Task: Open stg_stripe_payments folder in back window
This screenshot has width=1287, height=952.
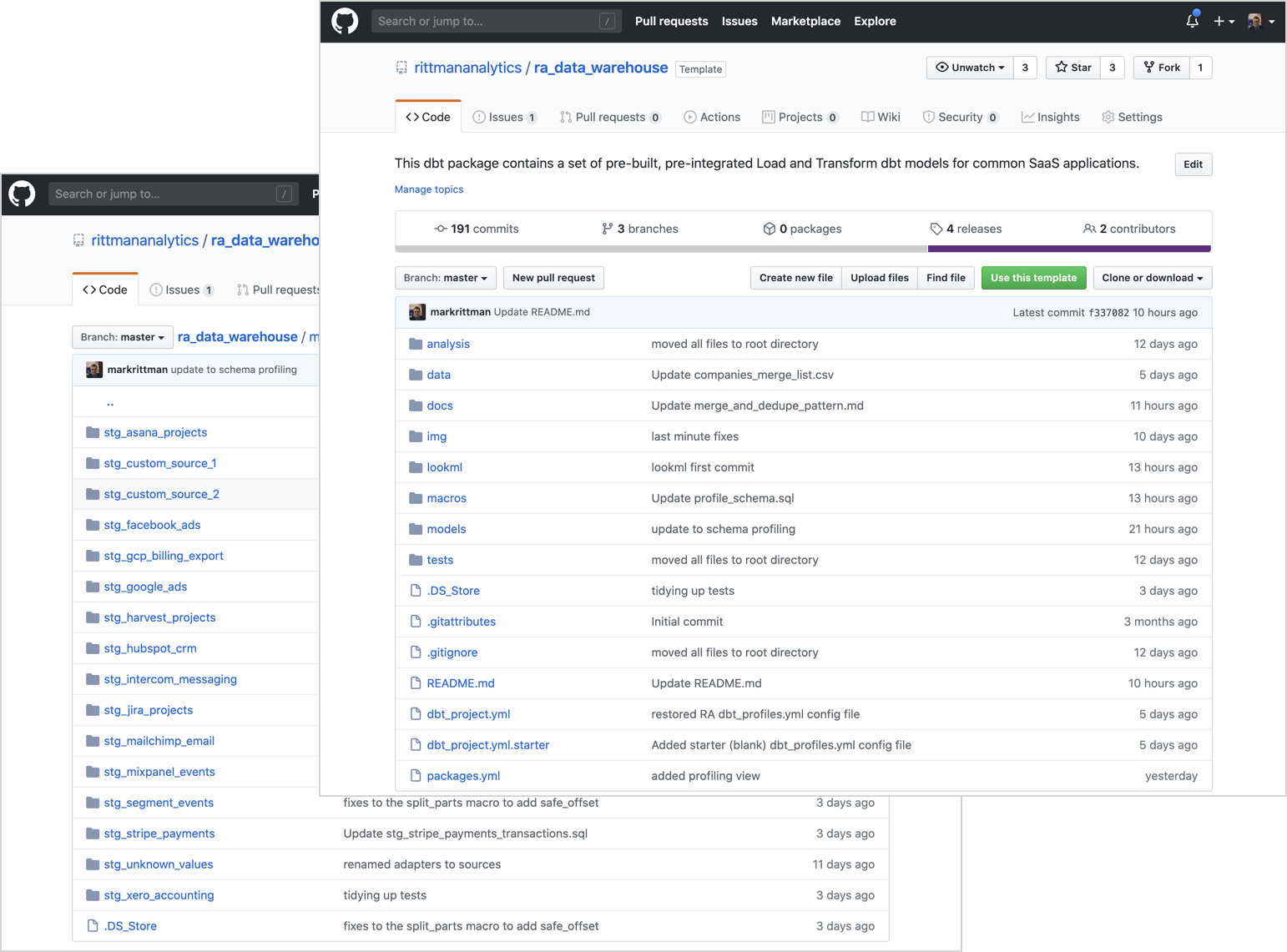Action: [159, 834]
